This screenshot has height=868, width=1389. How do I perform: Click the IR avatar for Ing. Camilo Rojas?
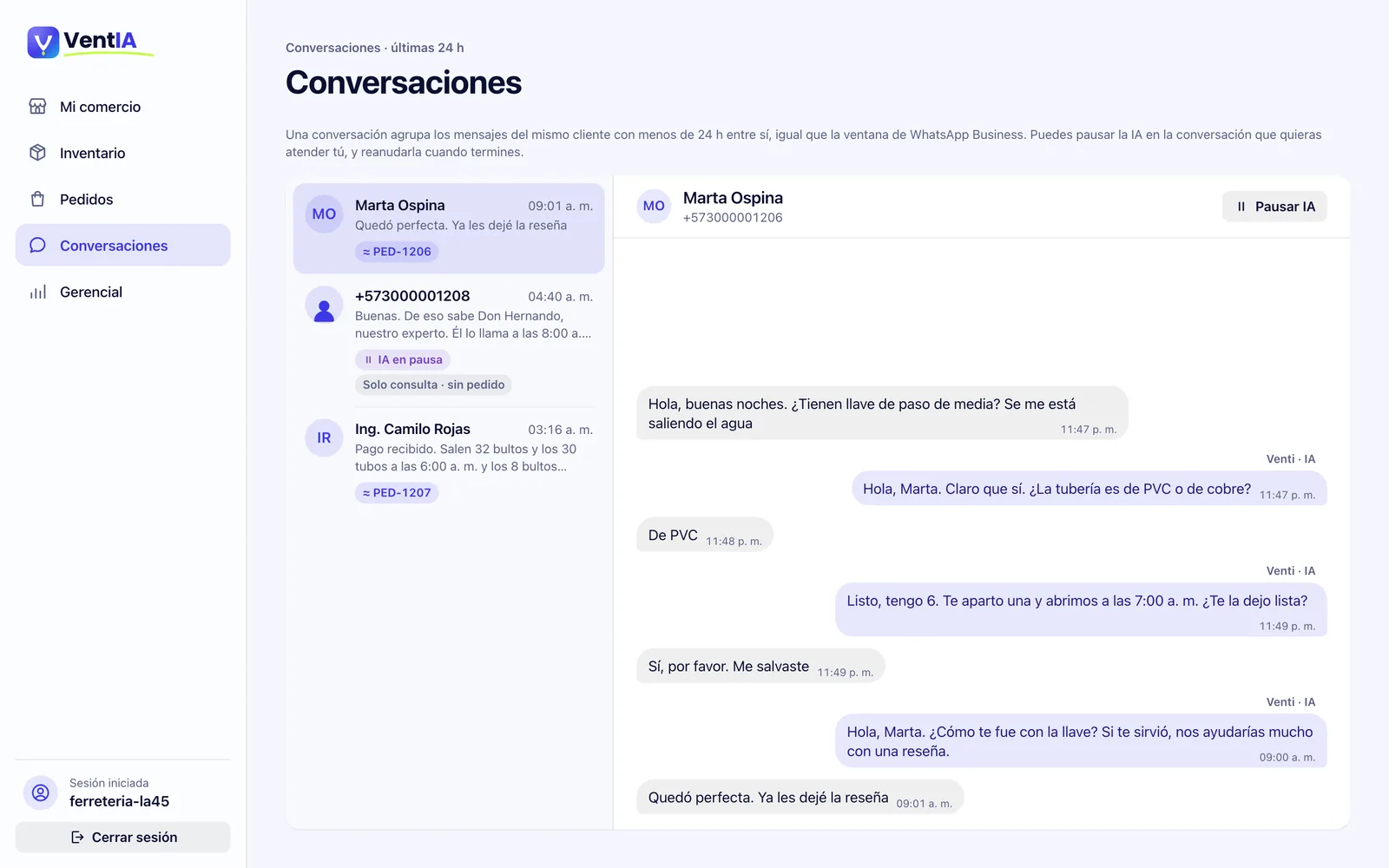324,437
